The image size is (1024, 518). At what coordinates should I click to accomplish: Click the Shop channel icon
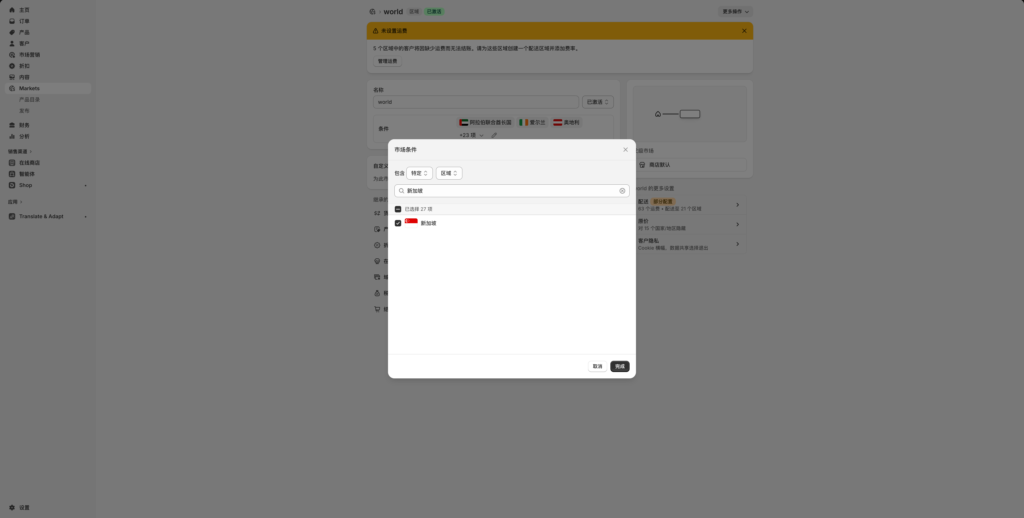pos(12,185)
